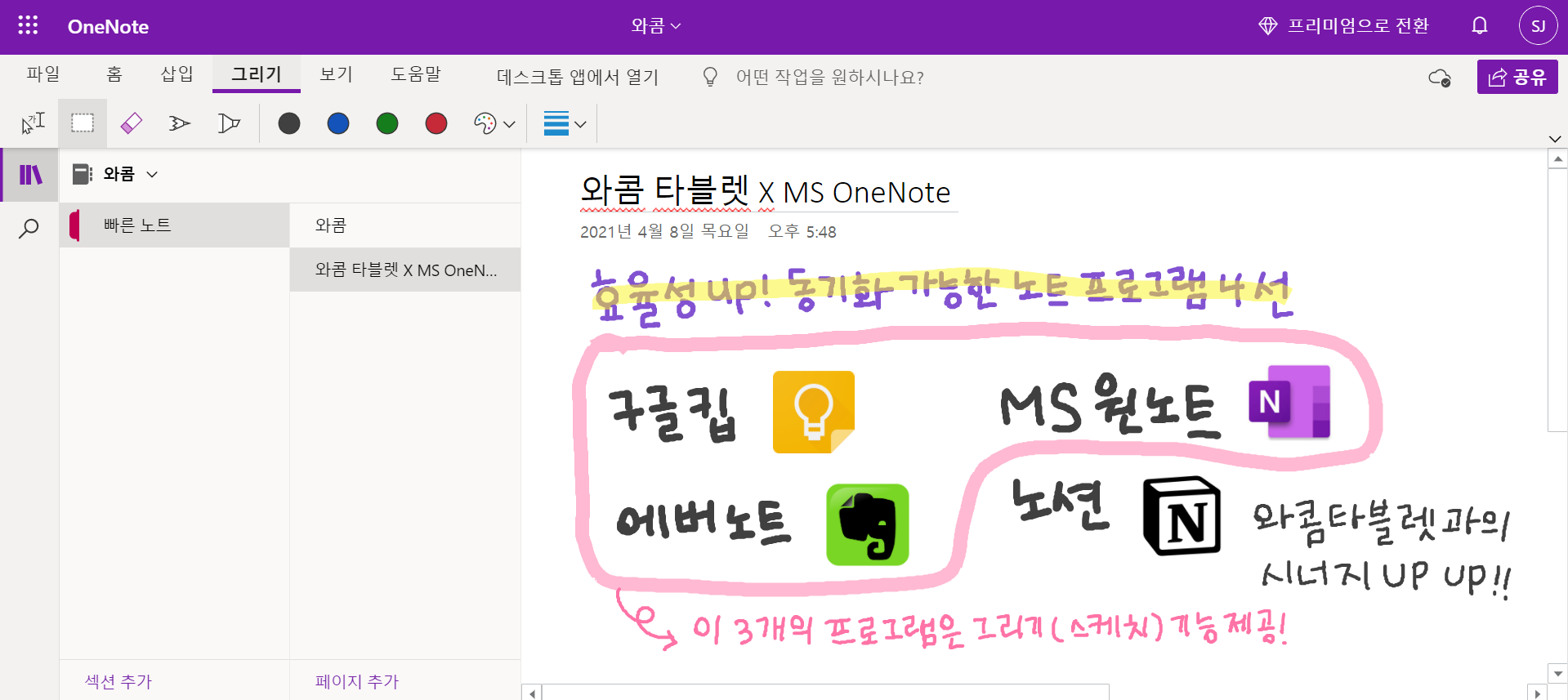
Task: Click the OneNote brand title
Action: tap(108, 26)
